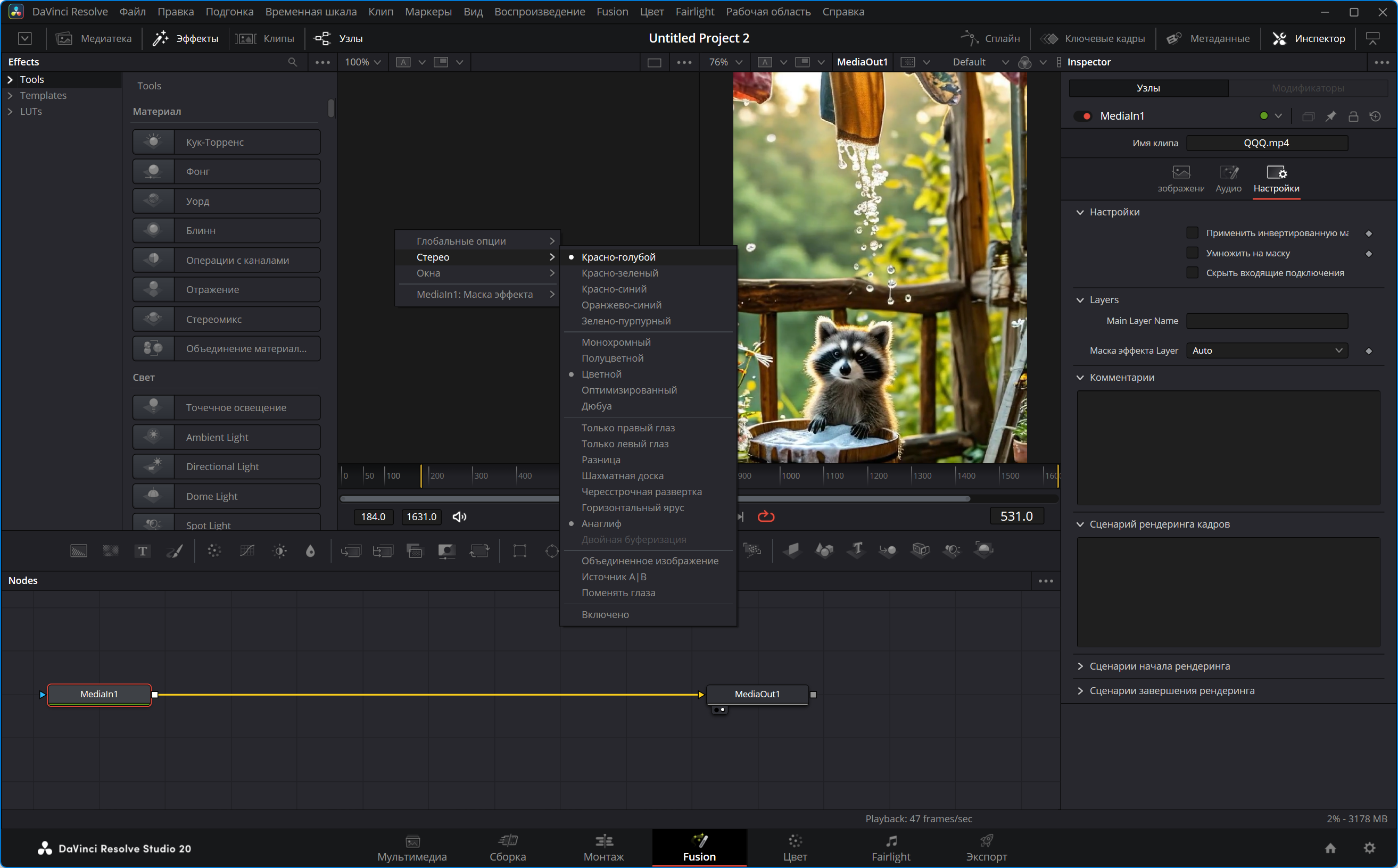The image size is (1398, 868).
Task: Enable 'Применить инвертированную маску' checkbox
Action: [x=1193, y=233]
